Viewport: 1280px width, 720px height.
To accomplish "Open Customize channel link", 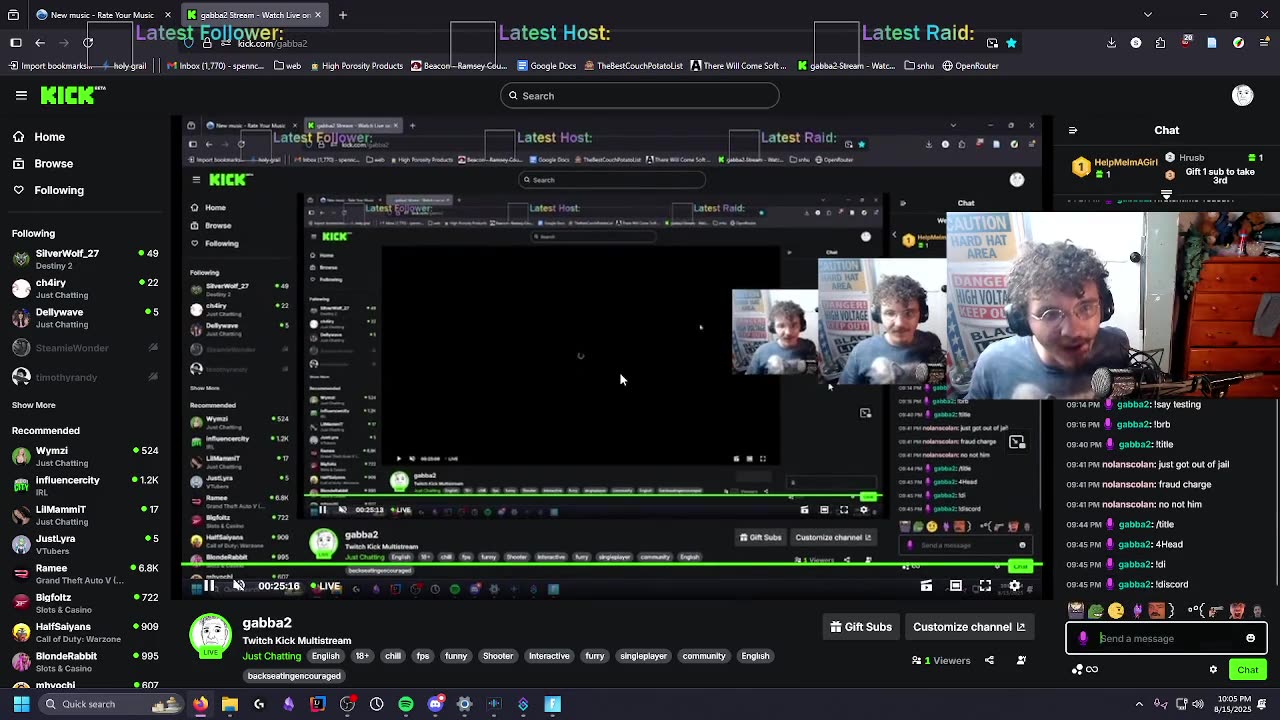I will click(969, 627).
